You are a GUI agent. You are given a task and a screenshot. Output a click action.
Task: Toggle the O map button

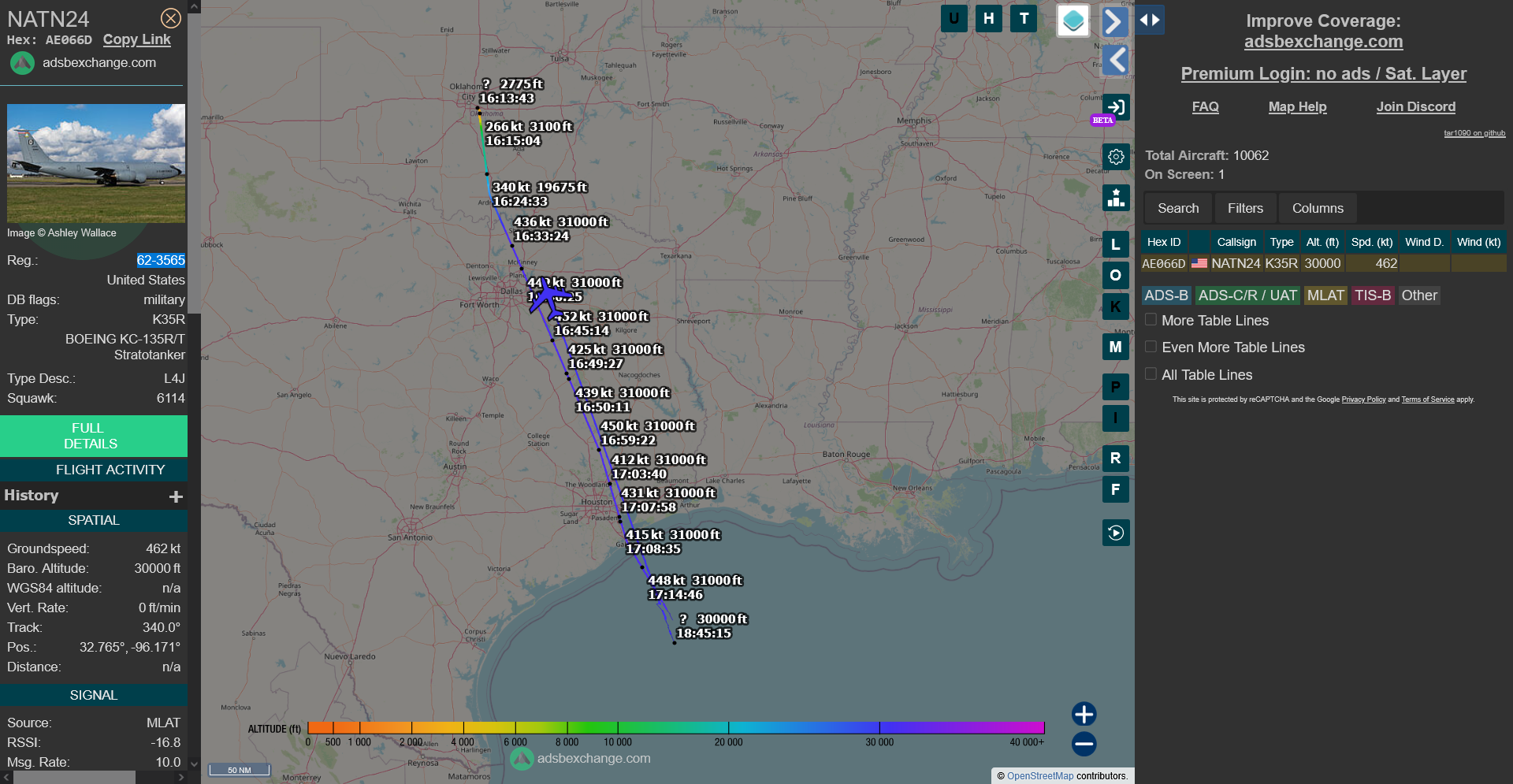pos(1115,275)
